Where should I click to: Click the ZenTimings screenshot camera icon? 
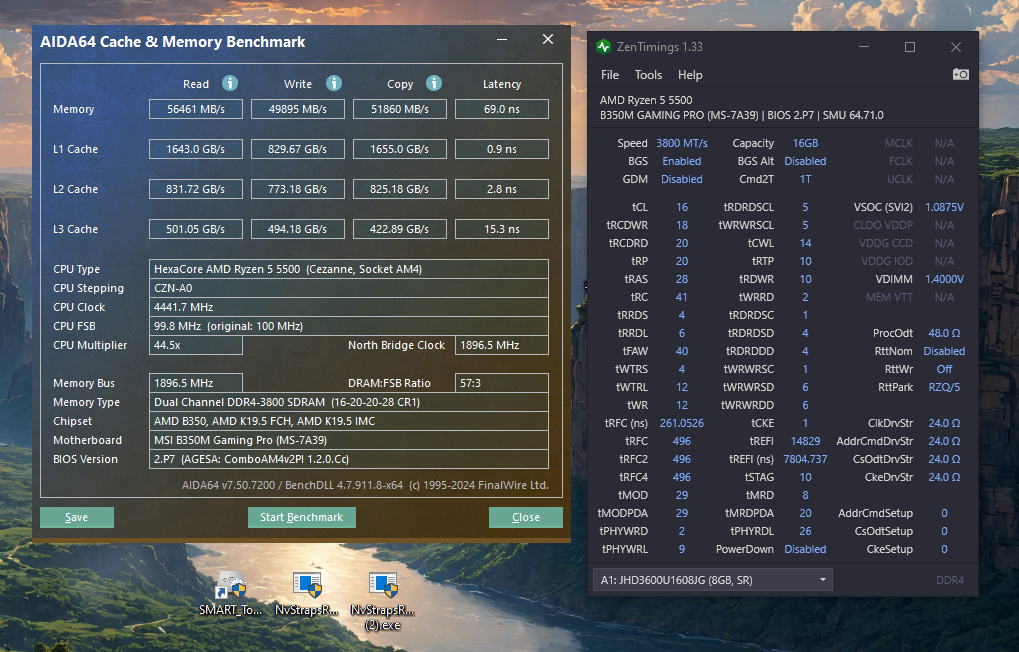pyautogui.click(x=961, y=75)
